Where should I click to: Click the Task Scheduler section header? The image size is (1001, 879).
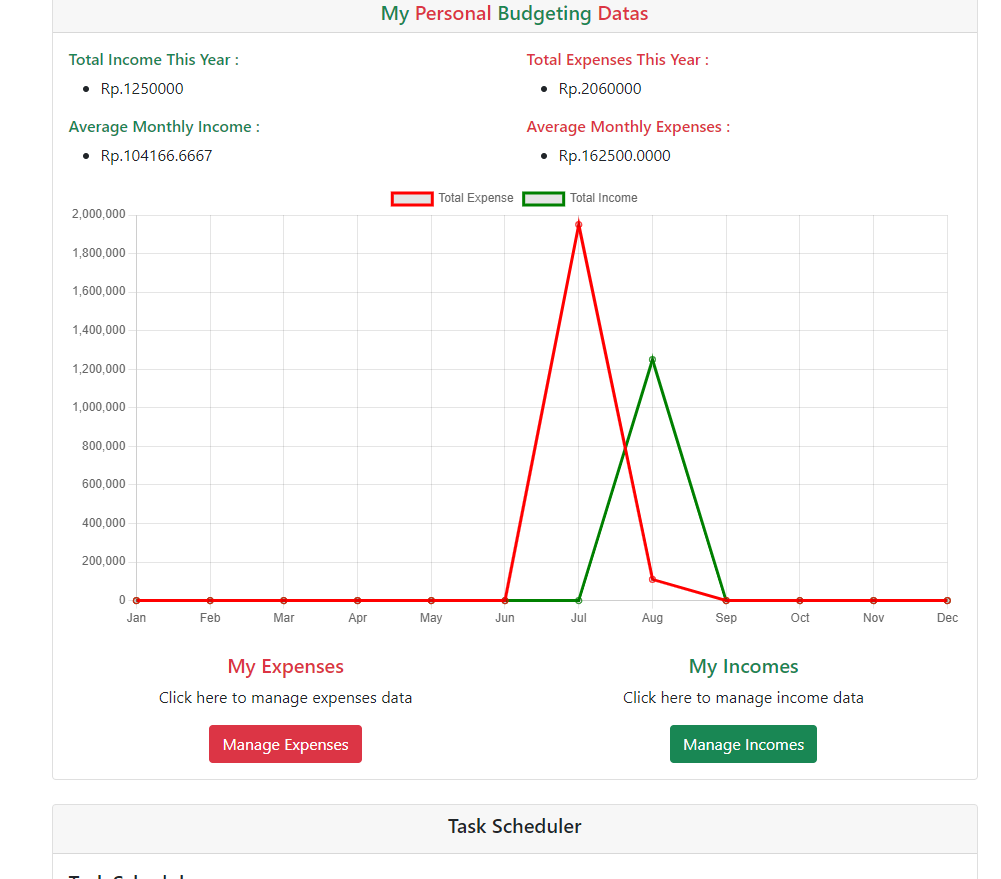click(x=514, y=826)
